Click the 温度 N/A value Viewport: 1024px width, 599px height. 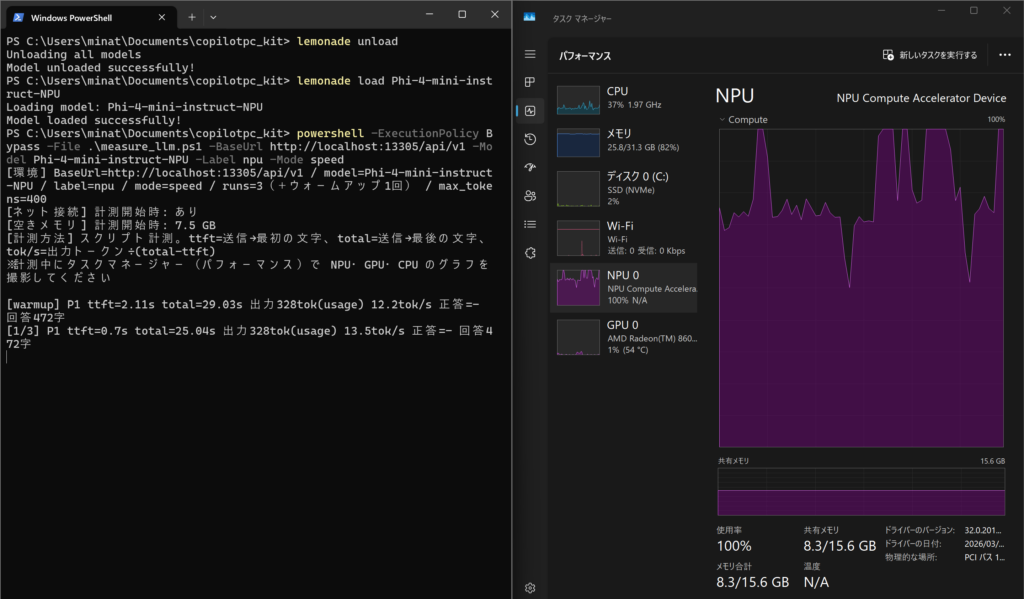(x=816, y=582)
